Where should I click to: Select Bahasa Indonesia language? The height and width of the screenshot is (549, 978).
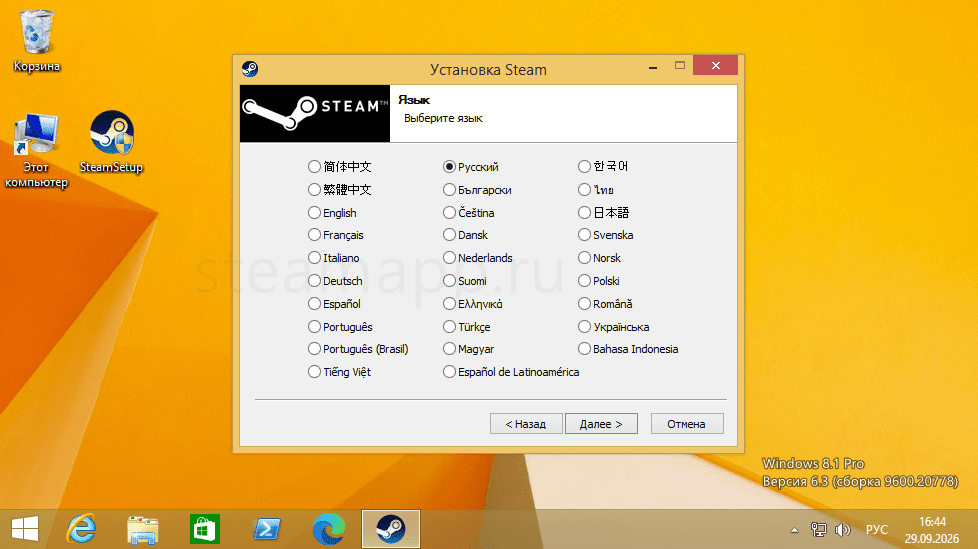(x=628, y=349)
